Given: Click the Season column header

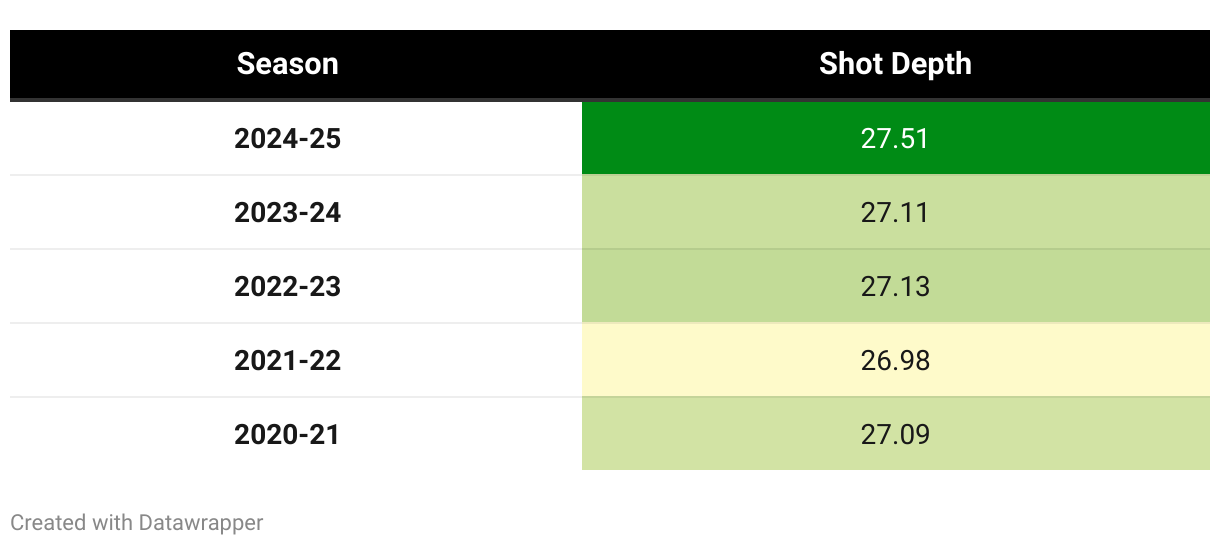Looking at the screenshot, I should 288,64.
